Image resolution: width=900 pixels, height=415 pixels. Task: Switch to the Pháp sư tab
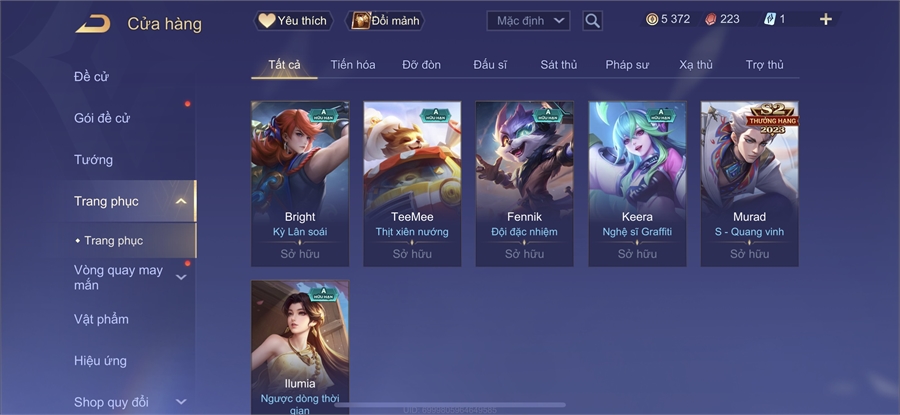(x=627, y=65)
